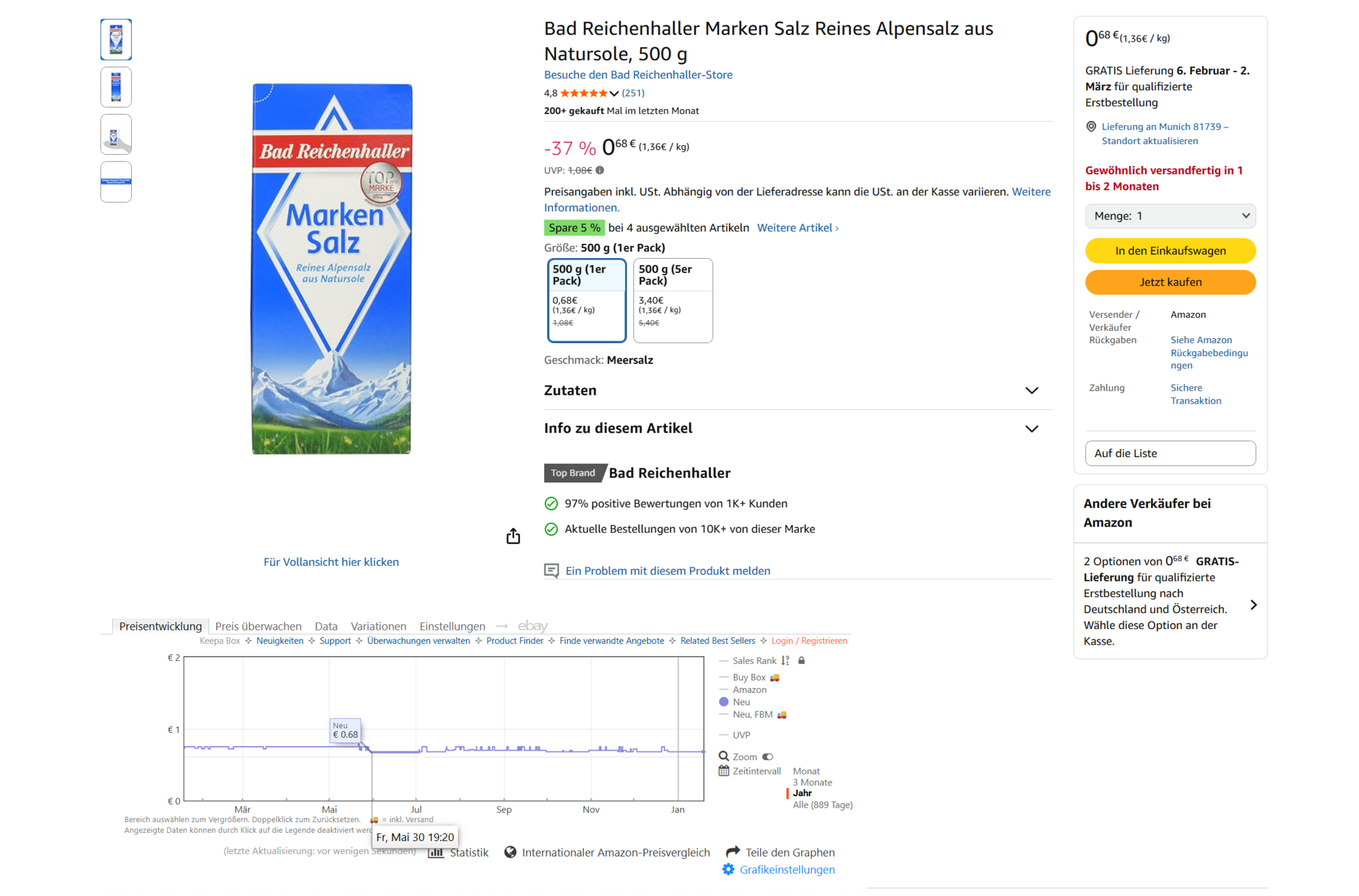Click the UVP info icon
This screenshot has height=896, width=1359.
click(600, 171)
